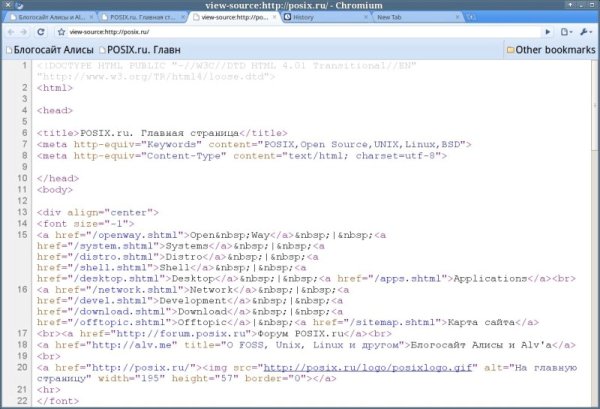Switch to the POSIX.ru Главная tab
This screenshot has height=409, width=600.
tap(143, 17)
